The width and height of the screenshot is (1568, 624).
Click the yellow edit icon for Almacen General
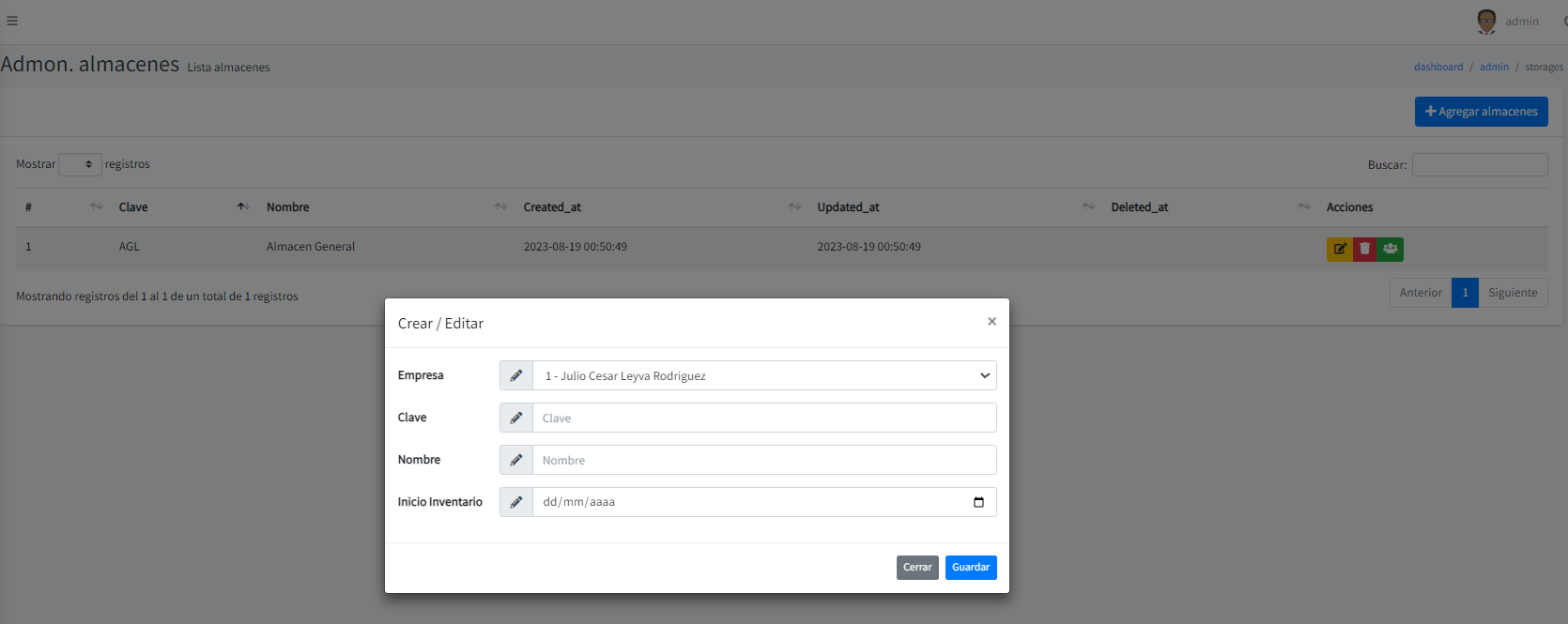coord(1339,249)
